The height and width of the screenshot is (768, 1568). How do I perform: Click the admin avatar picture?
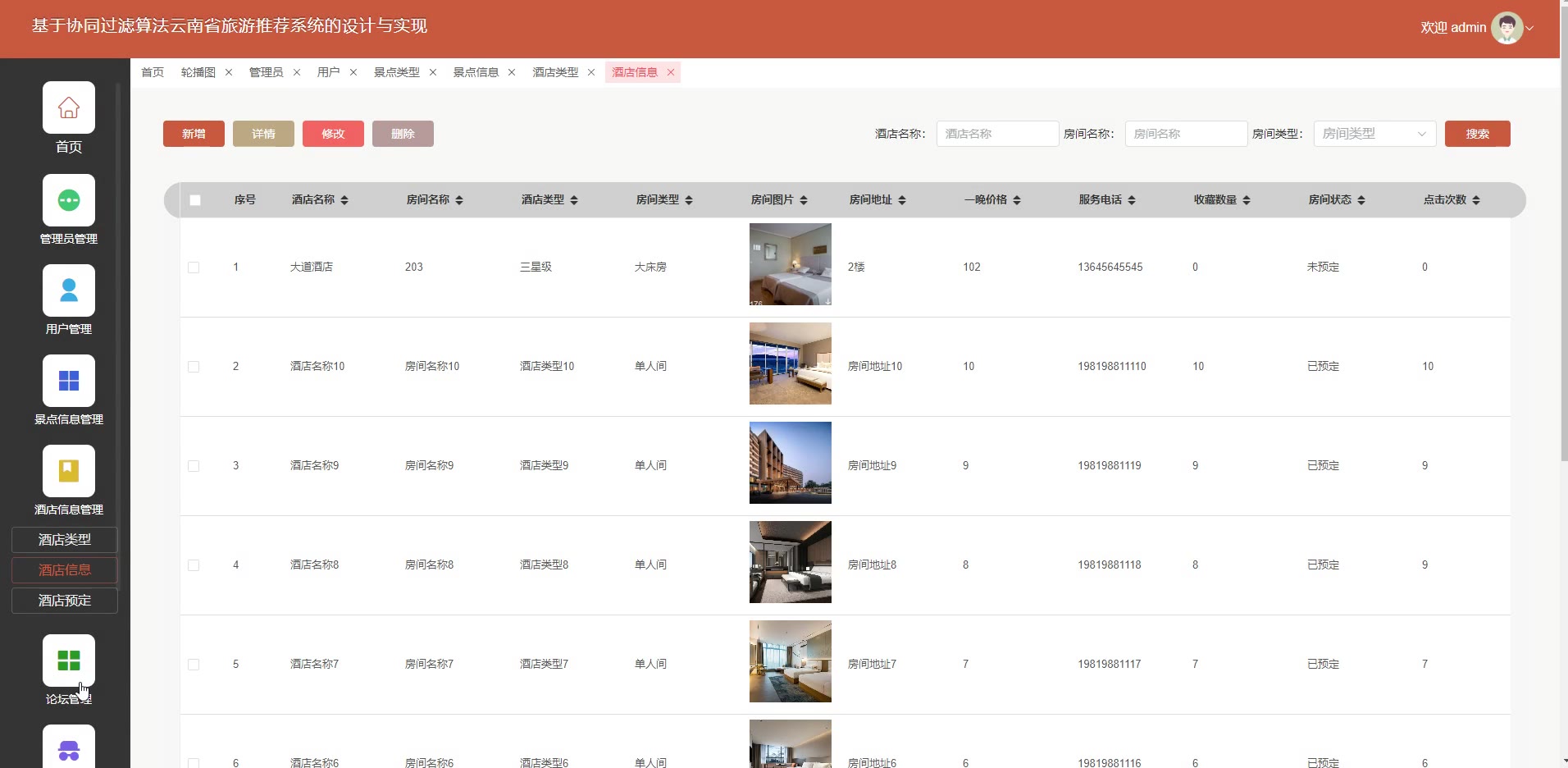(1506, 28)
